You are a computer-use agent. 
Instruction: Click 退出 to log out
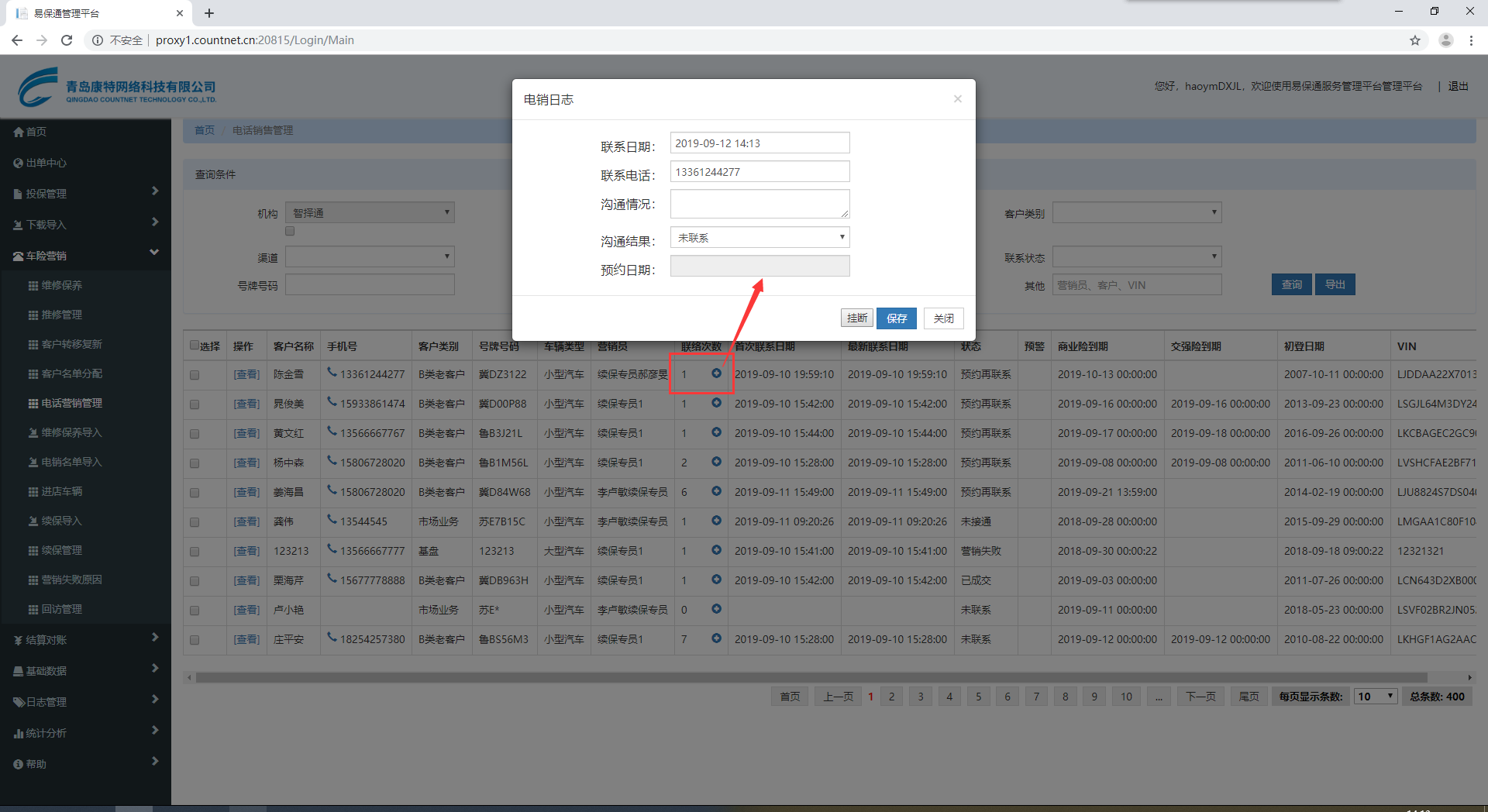tap(1458, 86)
